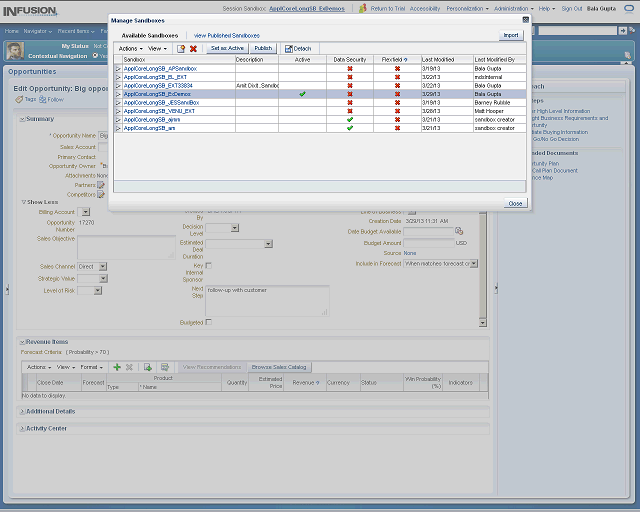Click the Flexfield column sort icon
Viewport: 640px width, 512px height.
(405, 60)
